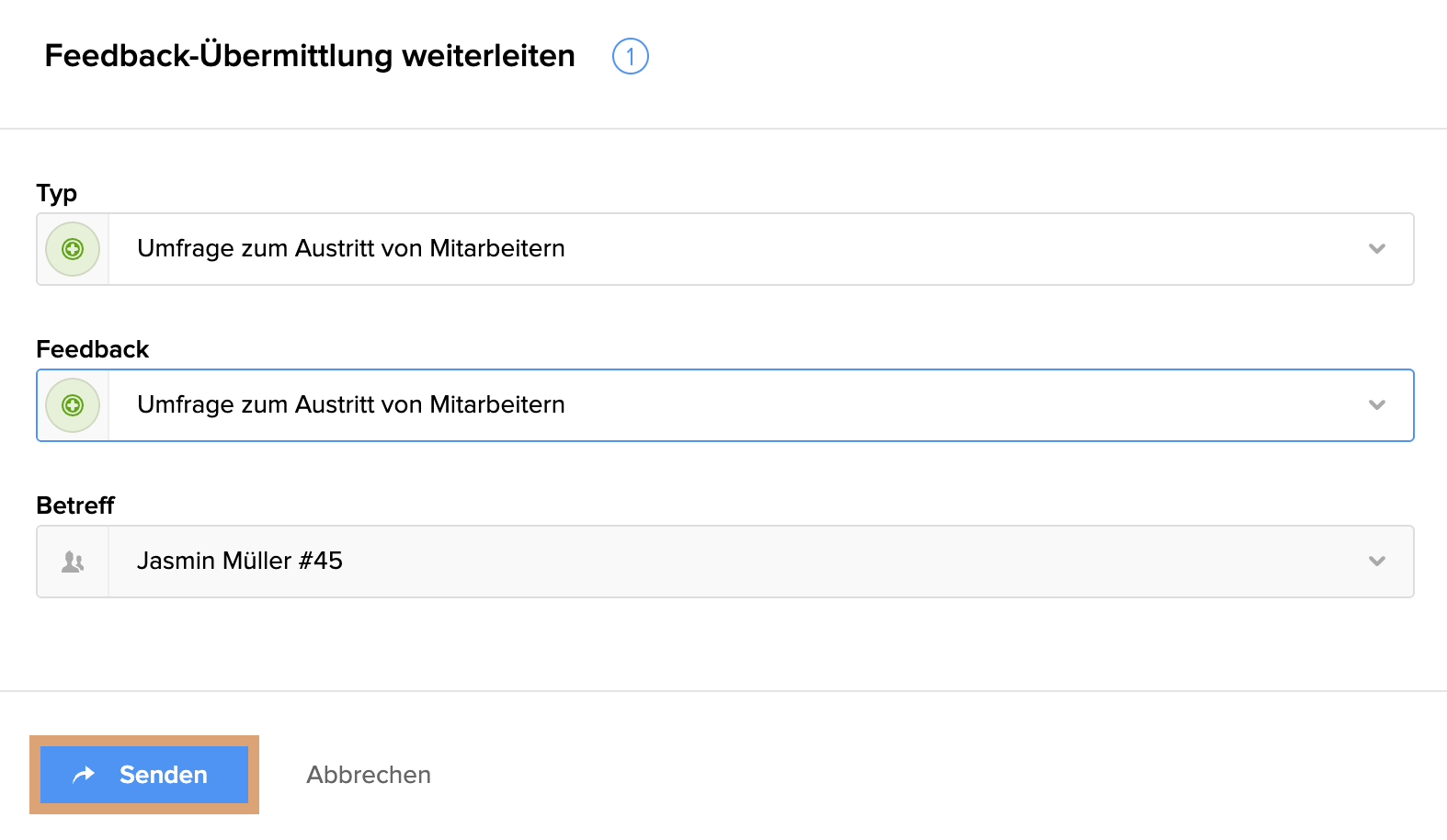Click the circled number 1 icon beside the title
The width and height of the screenshot is (1447, 840).
(x=631, y=56)
